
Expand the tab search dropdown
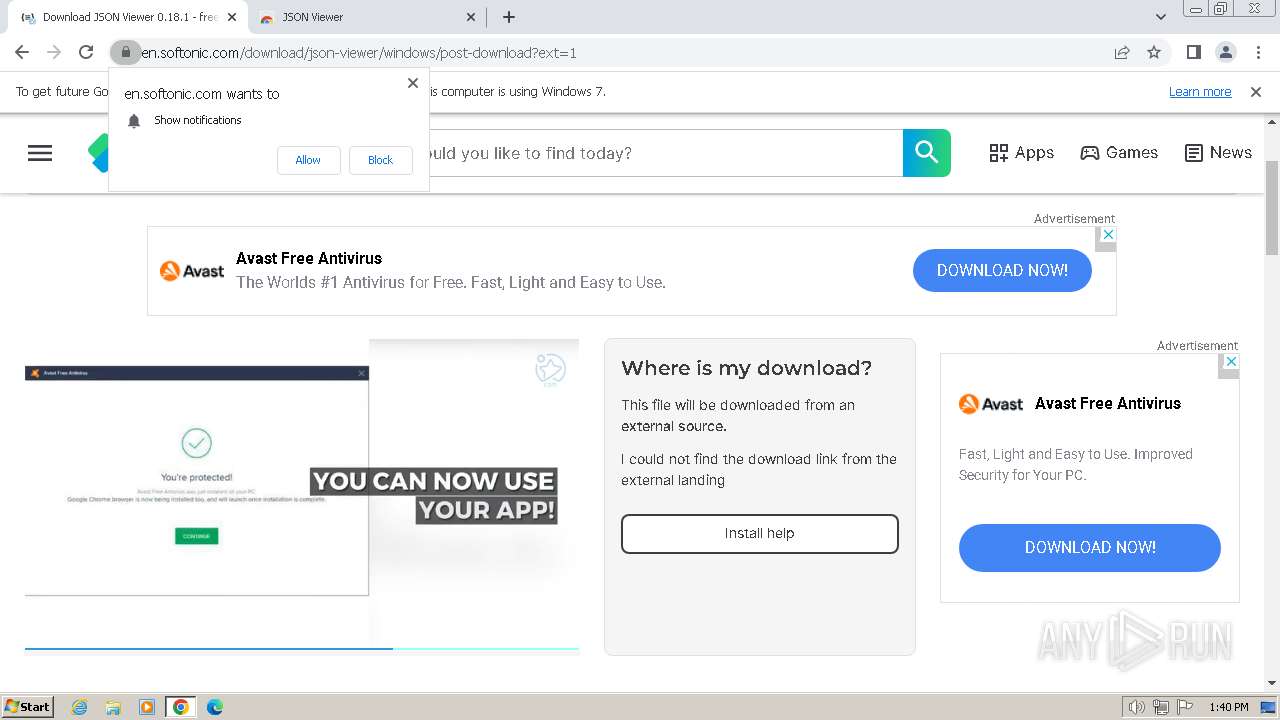(x=1161, y=17)
